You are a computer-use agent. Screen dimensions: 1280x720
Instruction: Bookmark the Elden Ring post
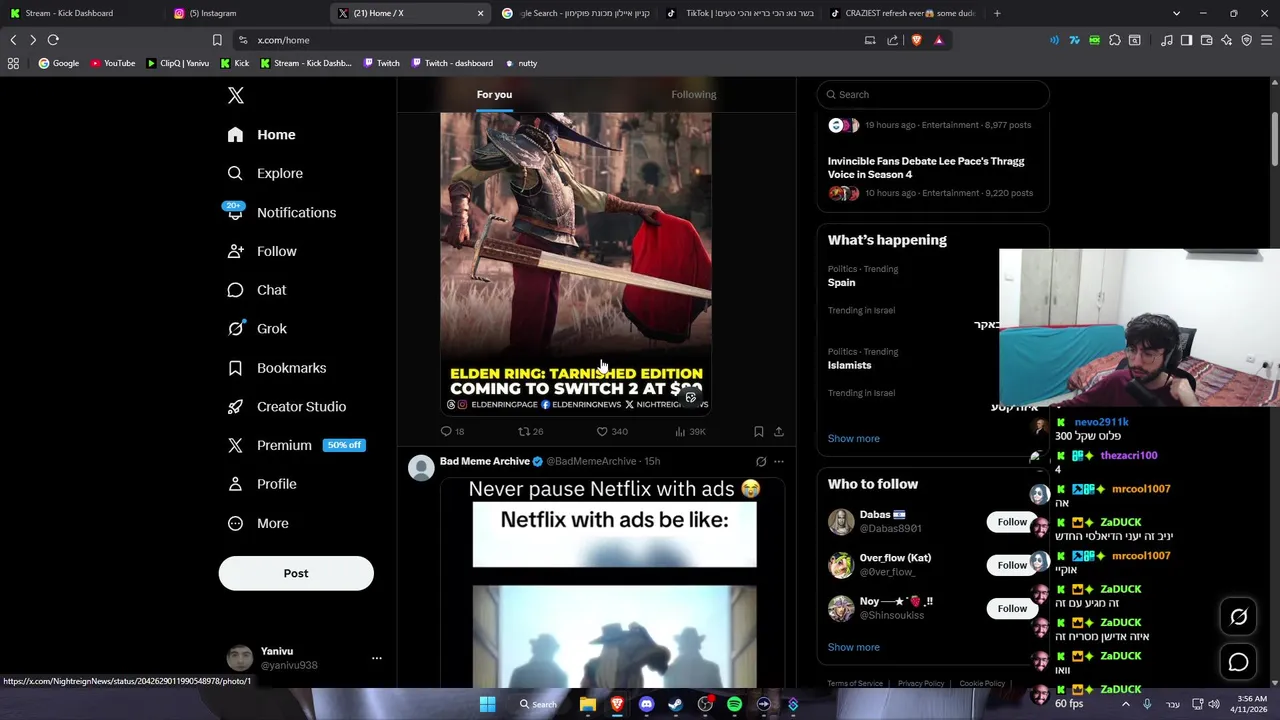[x=759, y=432]
